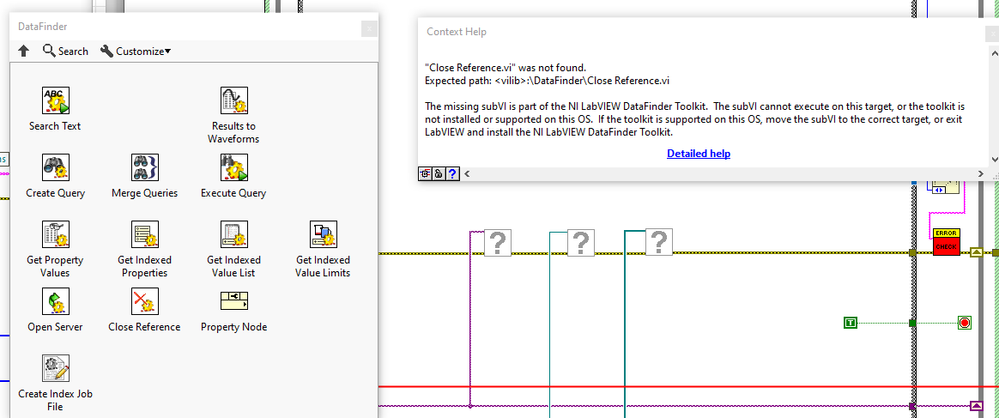This screenshot has width=999, height=418.
Task: Click the yellow shift register on error wire
Action: pos(975,253)
